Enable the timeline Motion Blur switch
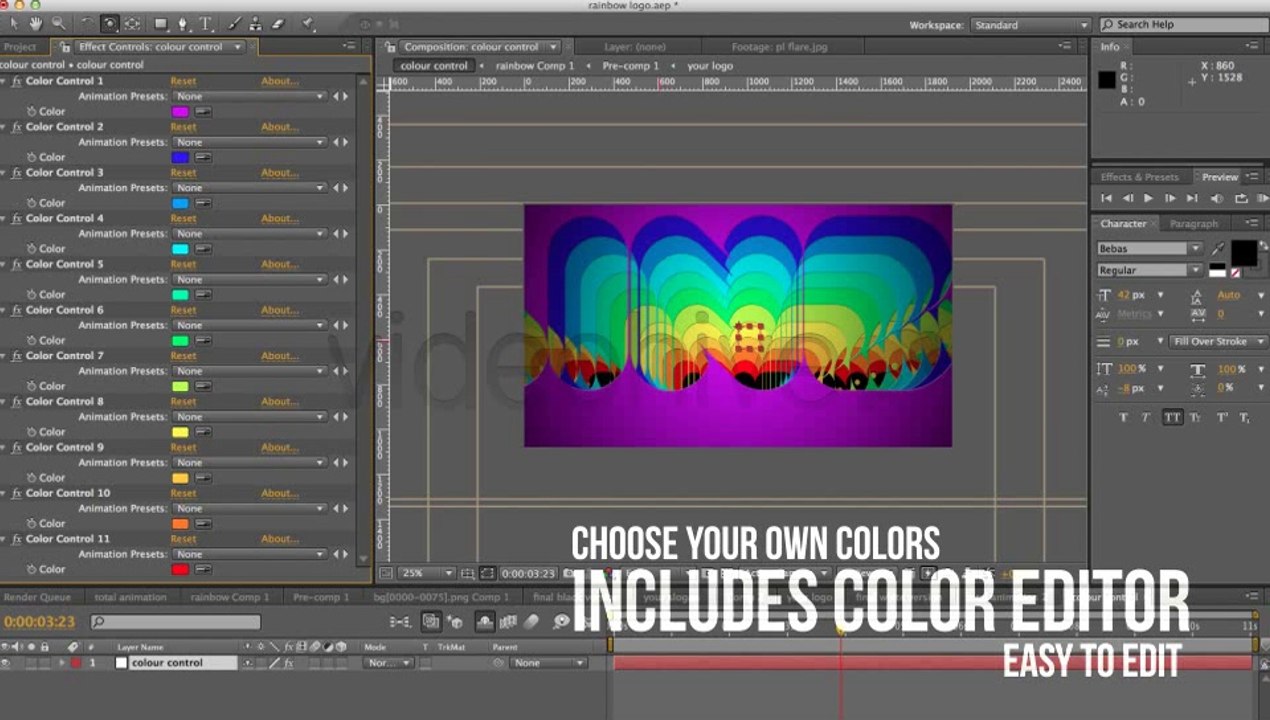 532,622
